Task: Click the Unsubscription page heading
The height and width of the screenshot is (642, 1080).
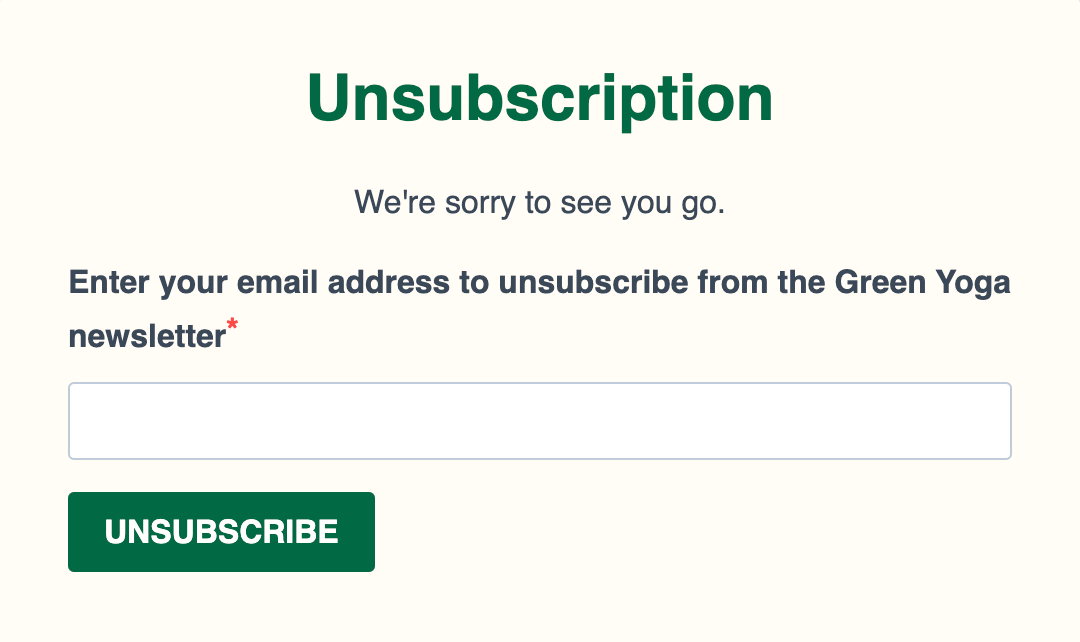Action: point(540,99)
